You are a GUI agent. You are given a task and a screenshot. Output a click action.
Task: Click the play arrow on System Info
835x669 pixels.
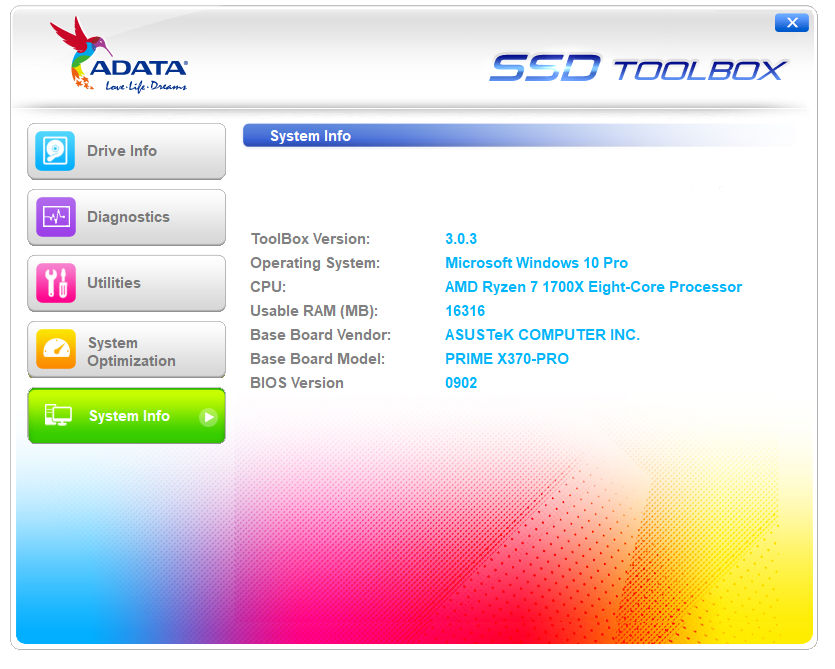click(x=208, y=417)
